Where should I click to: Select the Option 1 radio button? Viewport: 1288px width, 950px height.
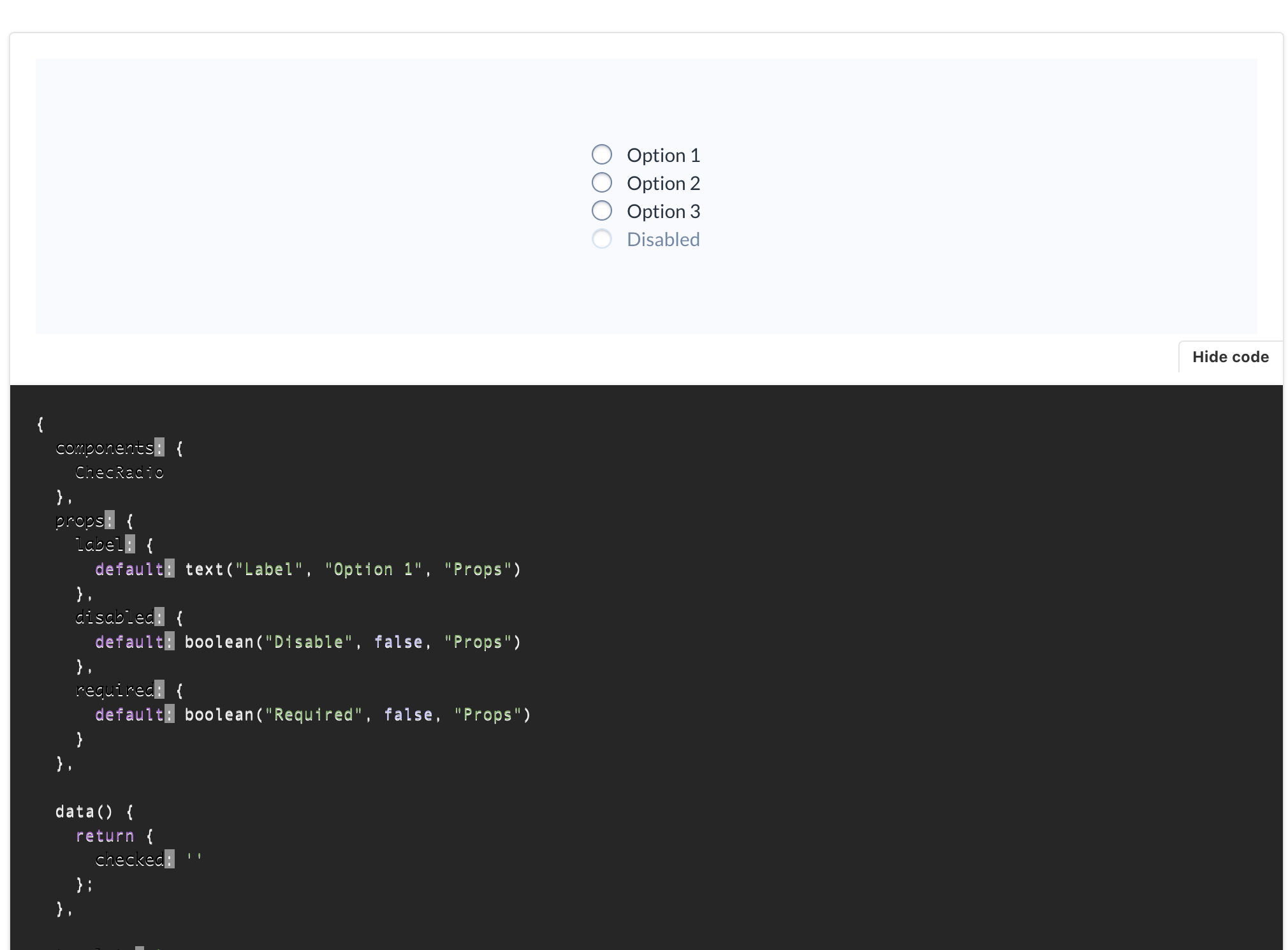(602, 154)
